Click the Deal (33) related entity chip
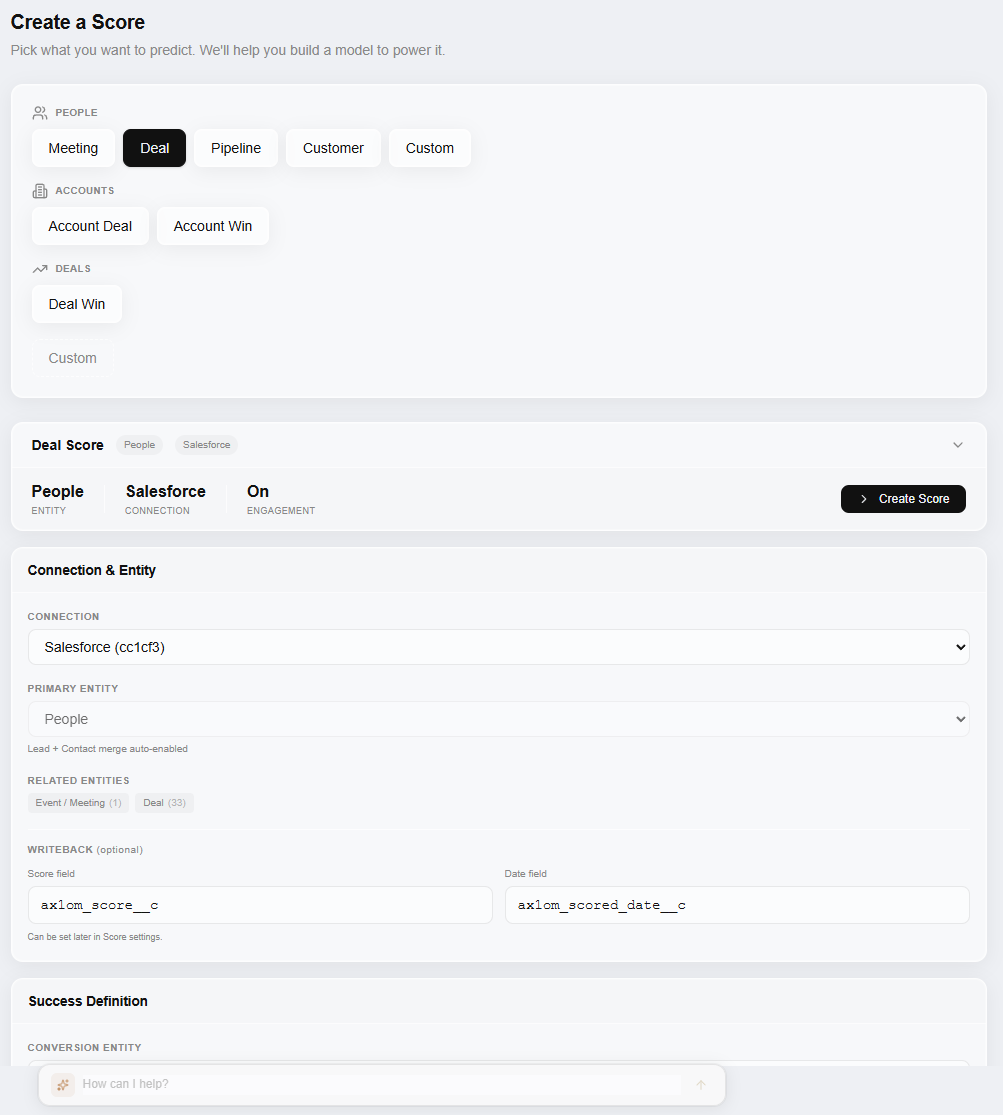 point(164,802)
